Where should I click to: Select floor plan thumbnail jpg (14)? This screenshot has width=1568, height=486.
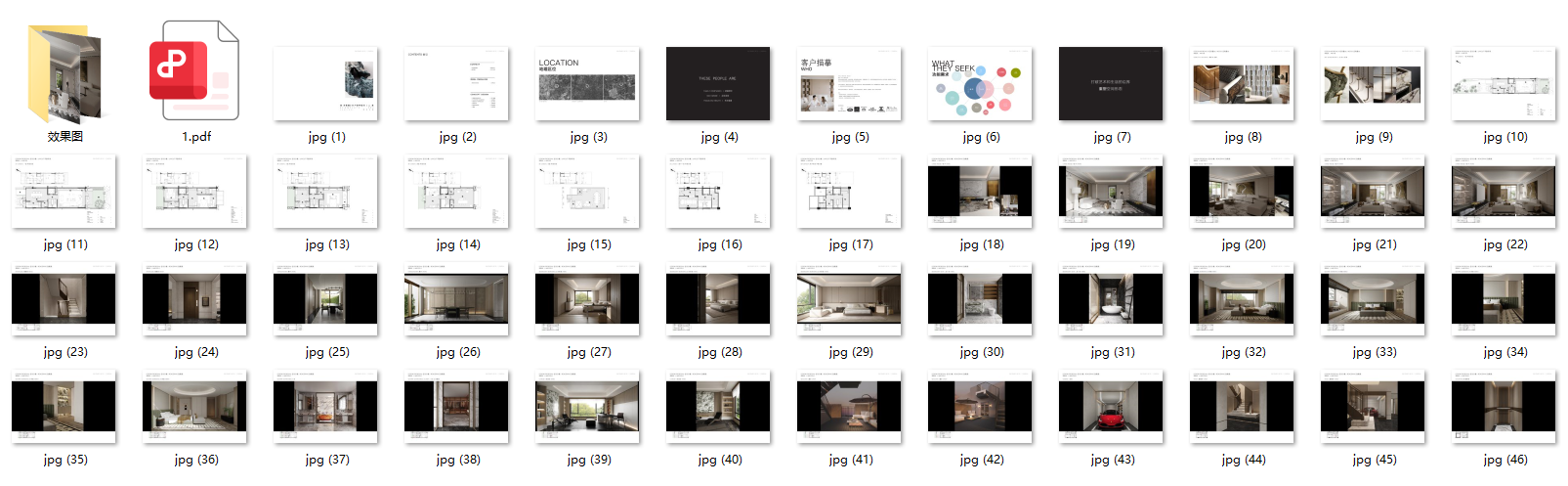(456, 192)
